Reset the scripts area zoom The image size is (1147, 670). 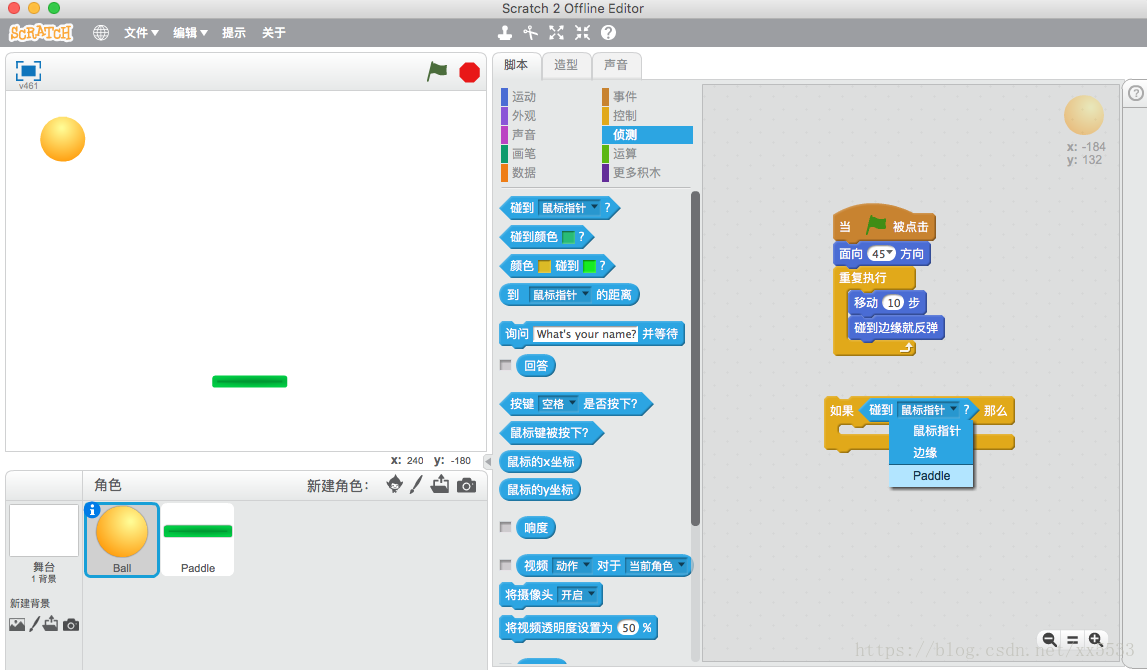pos(1072,639)
